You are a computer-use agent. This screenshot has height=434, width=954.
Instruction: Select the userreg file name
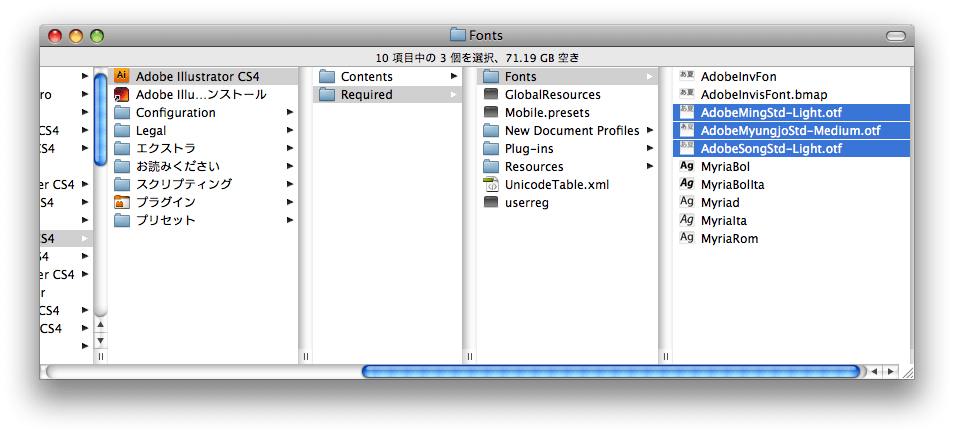tap(527, 203)
